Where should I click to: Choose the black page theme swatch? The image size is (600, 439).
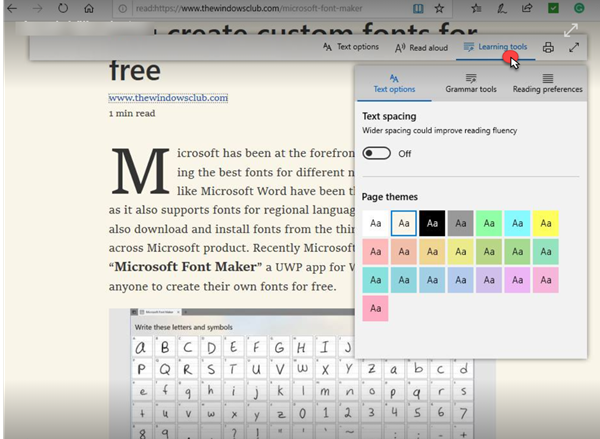point(432,223)
